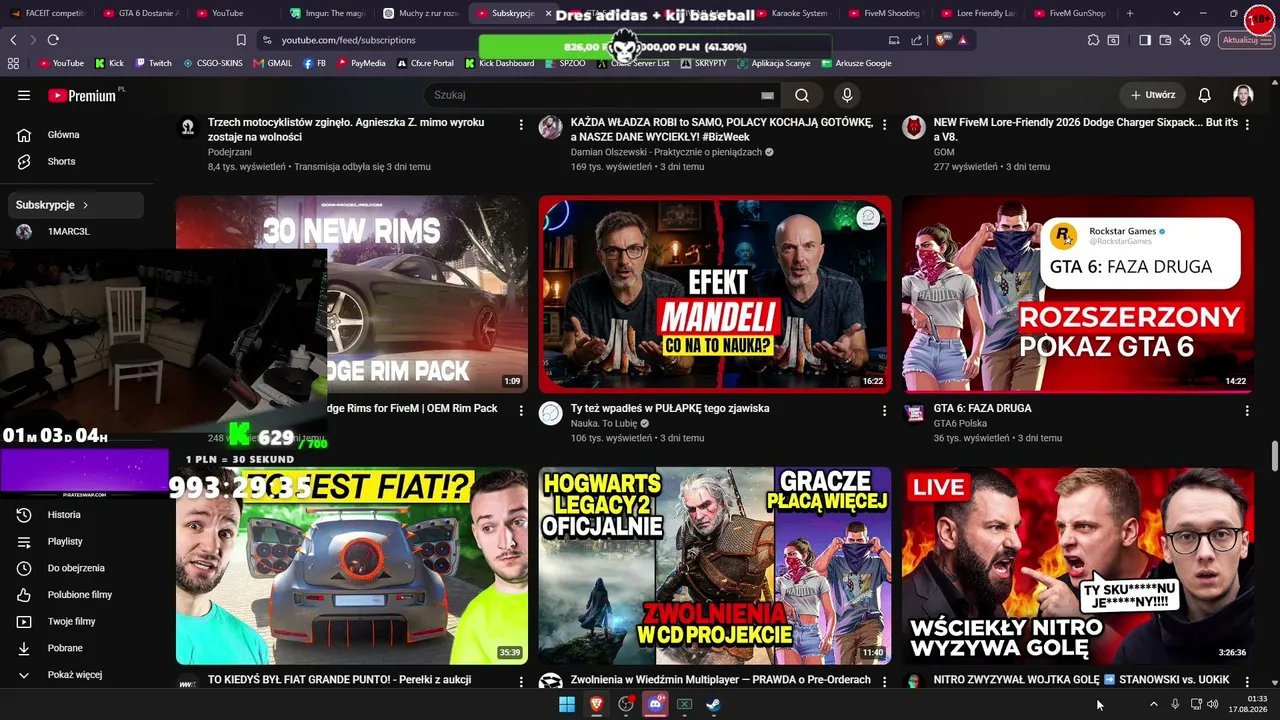Share this page from the address bar
This screenshot has height=720, width=1280.
coord(917,40)
